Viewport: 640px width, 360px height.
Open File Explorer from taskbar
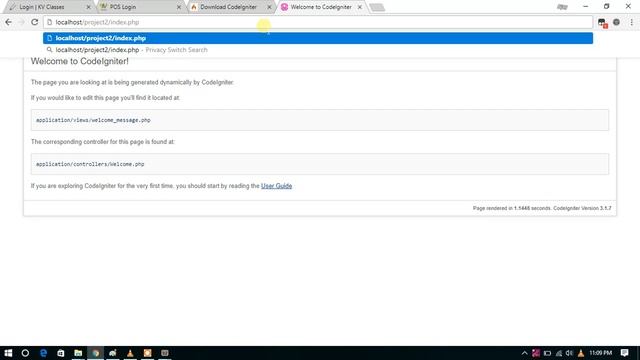78,353
